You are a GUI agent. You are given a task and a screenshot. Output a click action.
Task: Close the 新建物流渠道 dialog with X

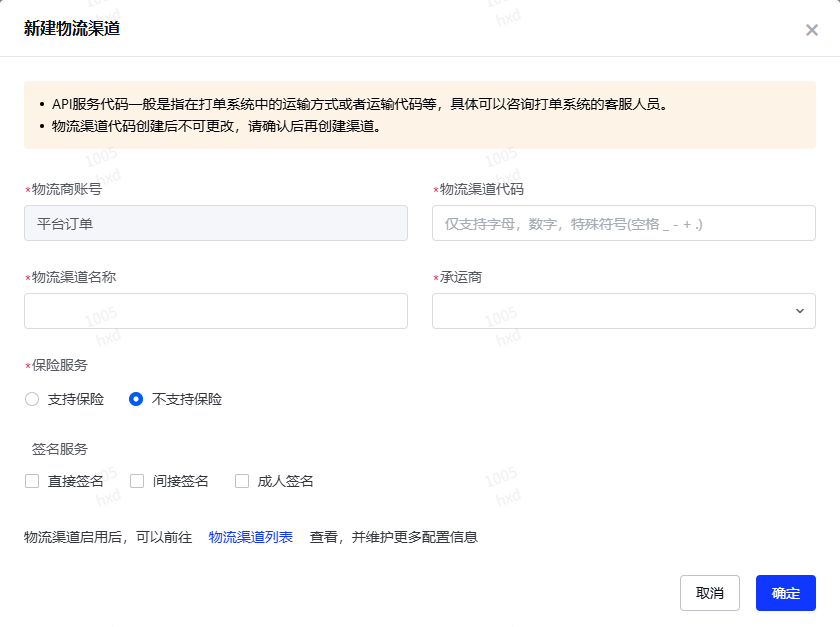pos(811,30)
